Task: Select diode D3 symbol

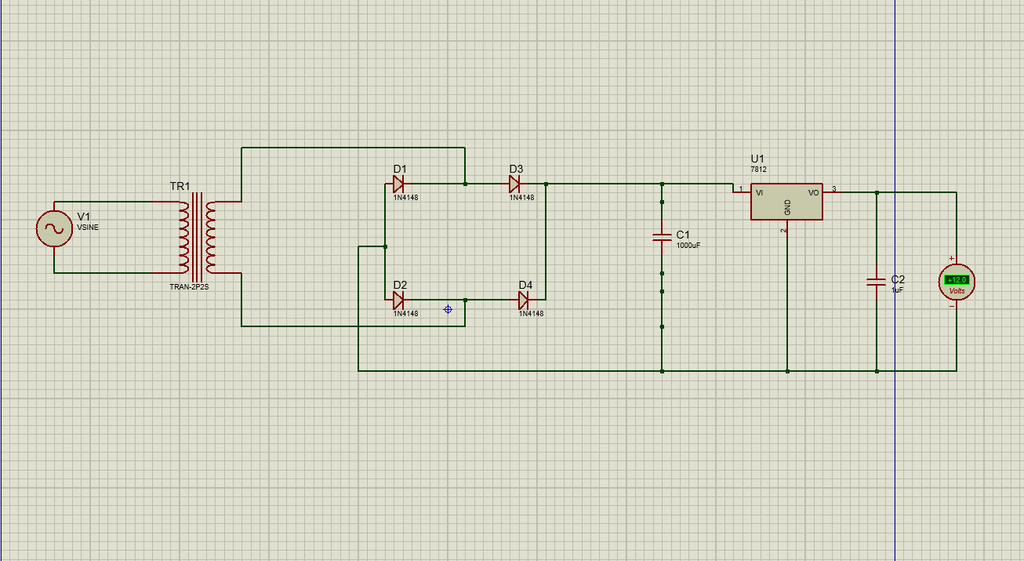Action: (x=515, y=184)
